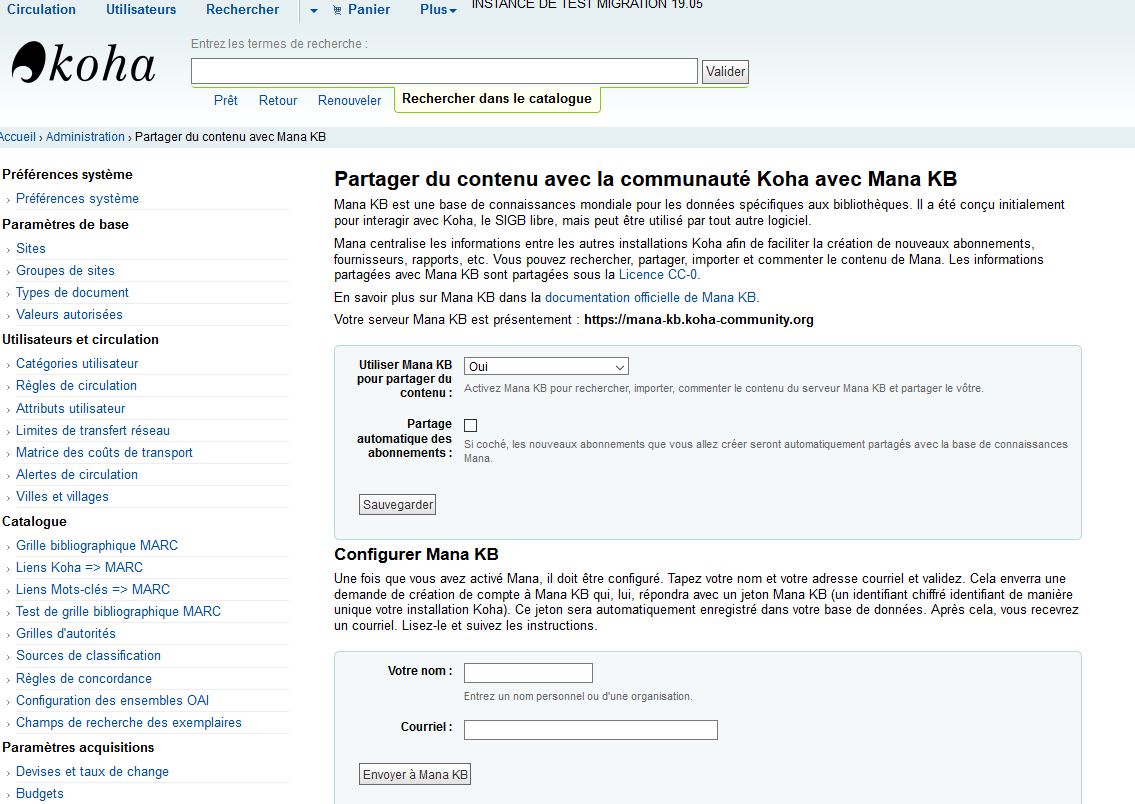
Task: Focus the Votre nom input field
Action: pyautogui.click(x=528, y=673)
